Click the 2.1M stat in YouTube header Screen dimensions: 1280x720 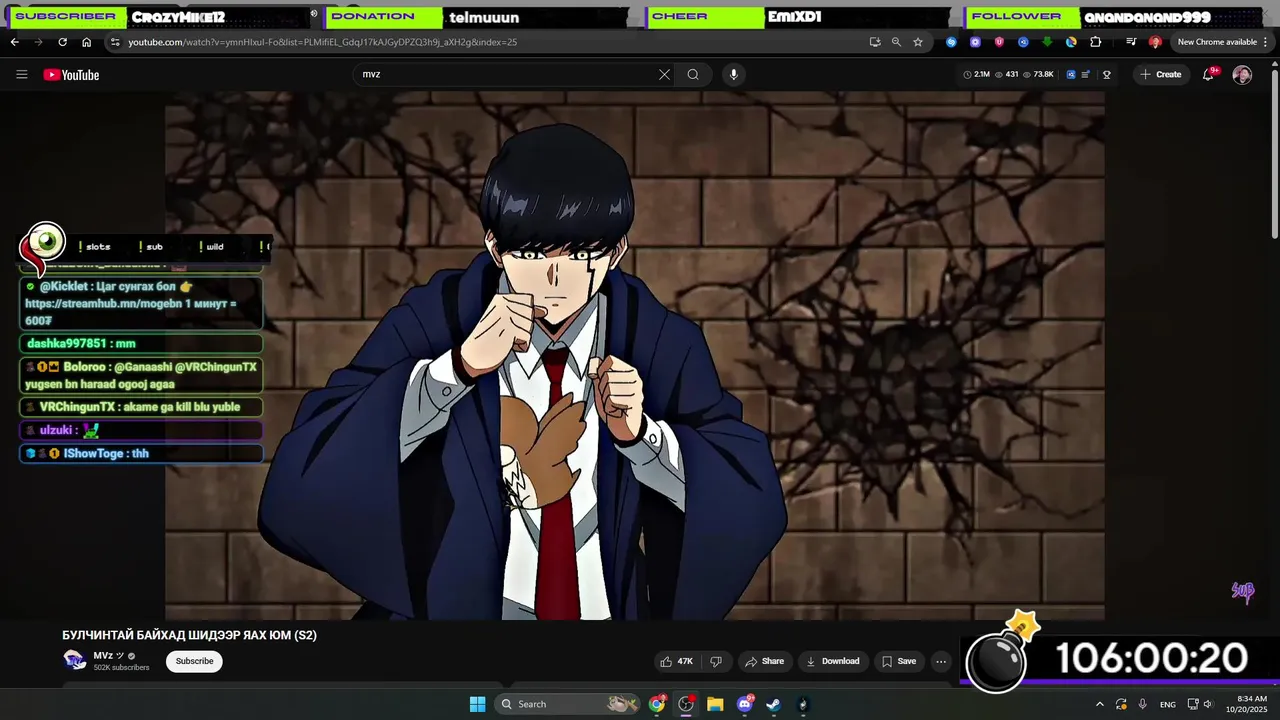pyautogui.click(x=976, y=74)
